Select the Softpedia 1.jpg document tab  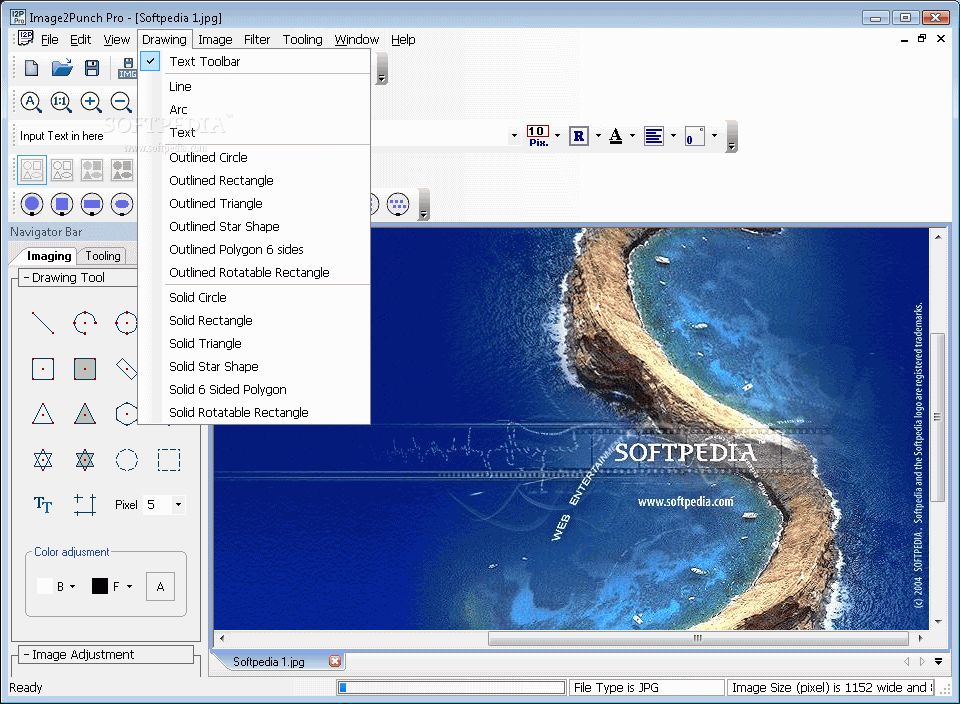pos(269,662)
